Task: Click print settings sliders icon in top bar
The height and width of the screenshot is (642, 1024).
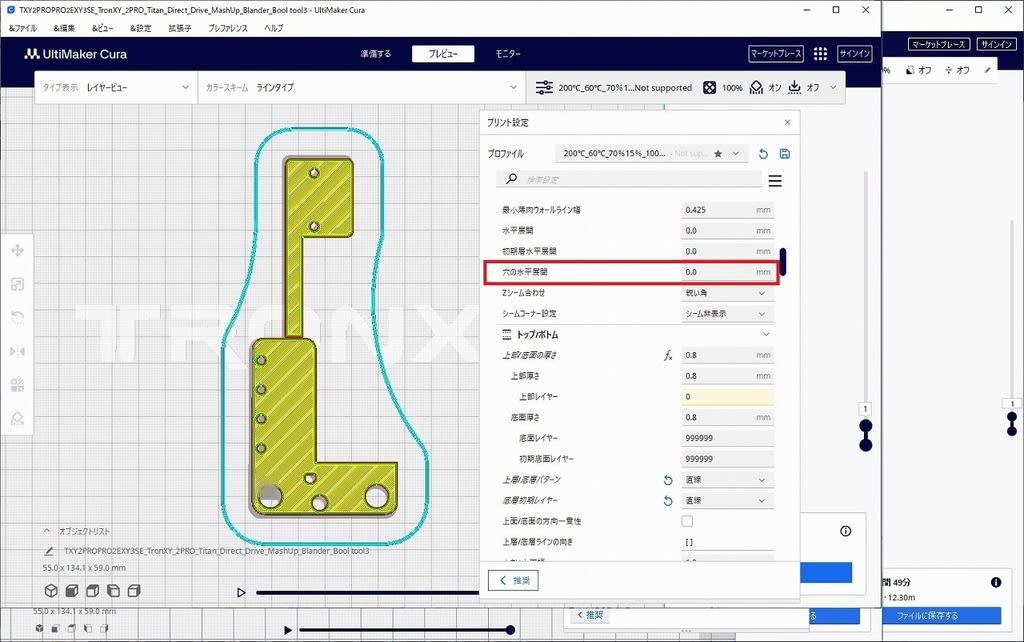Action: coord(544,88)
